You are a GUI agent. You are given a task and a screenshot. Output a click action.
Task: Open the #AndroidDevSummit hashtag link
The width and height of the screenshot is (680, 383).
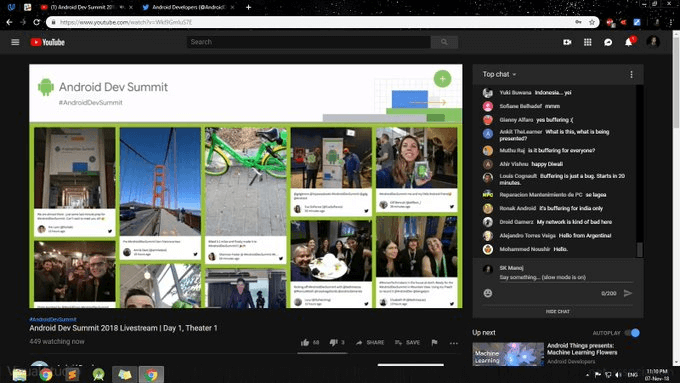click(x=53, y=319)
